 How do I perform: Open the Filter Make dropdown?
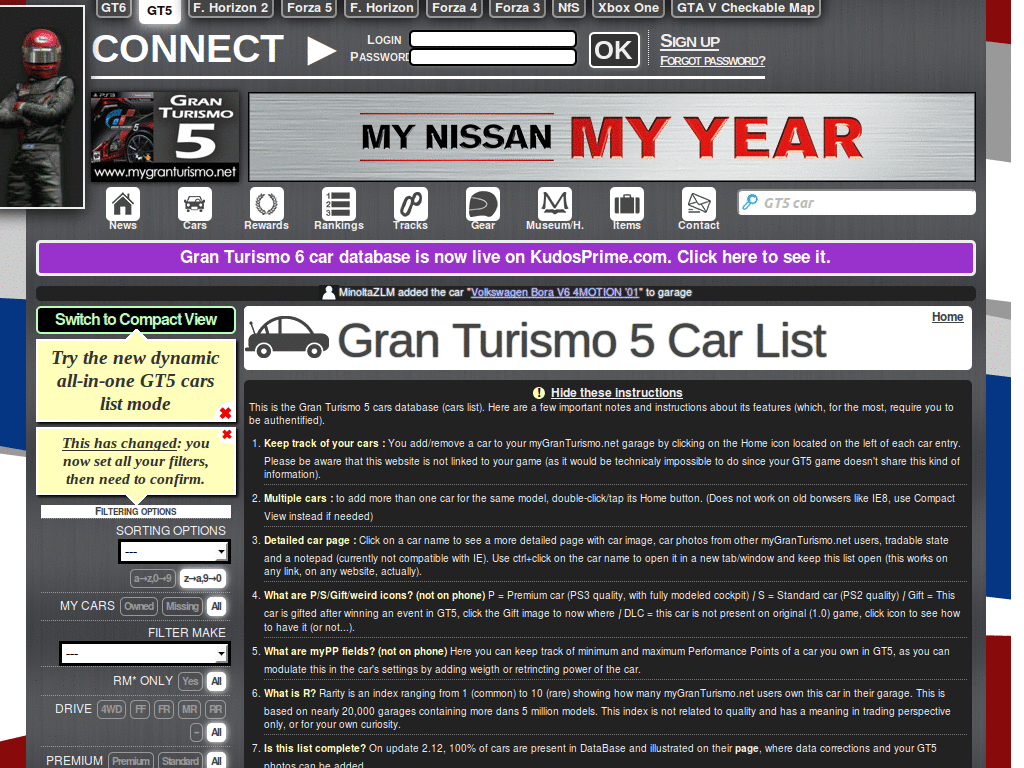pos(144,653)
